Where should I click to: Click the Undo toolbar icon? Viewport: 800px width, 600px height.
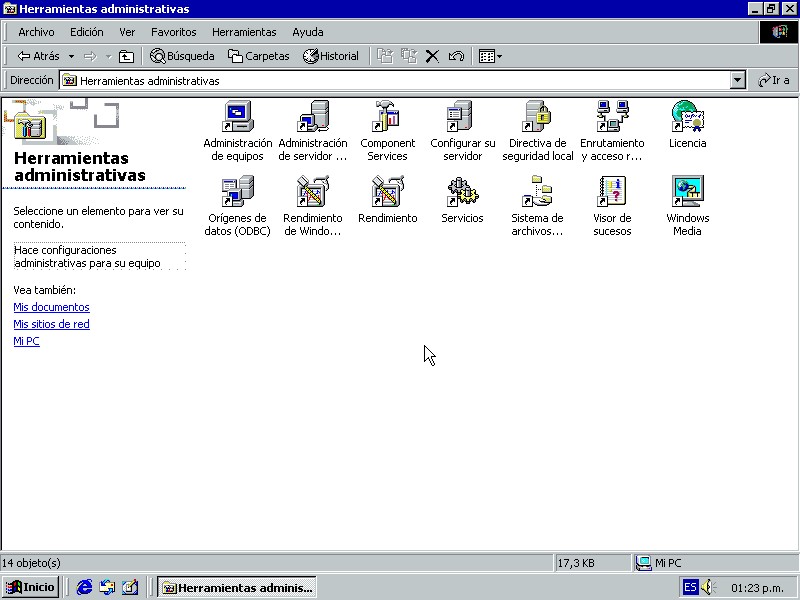[456, 56]
